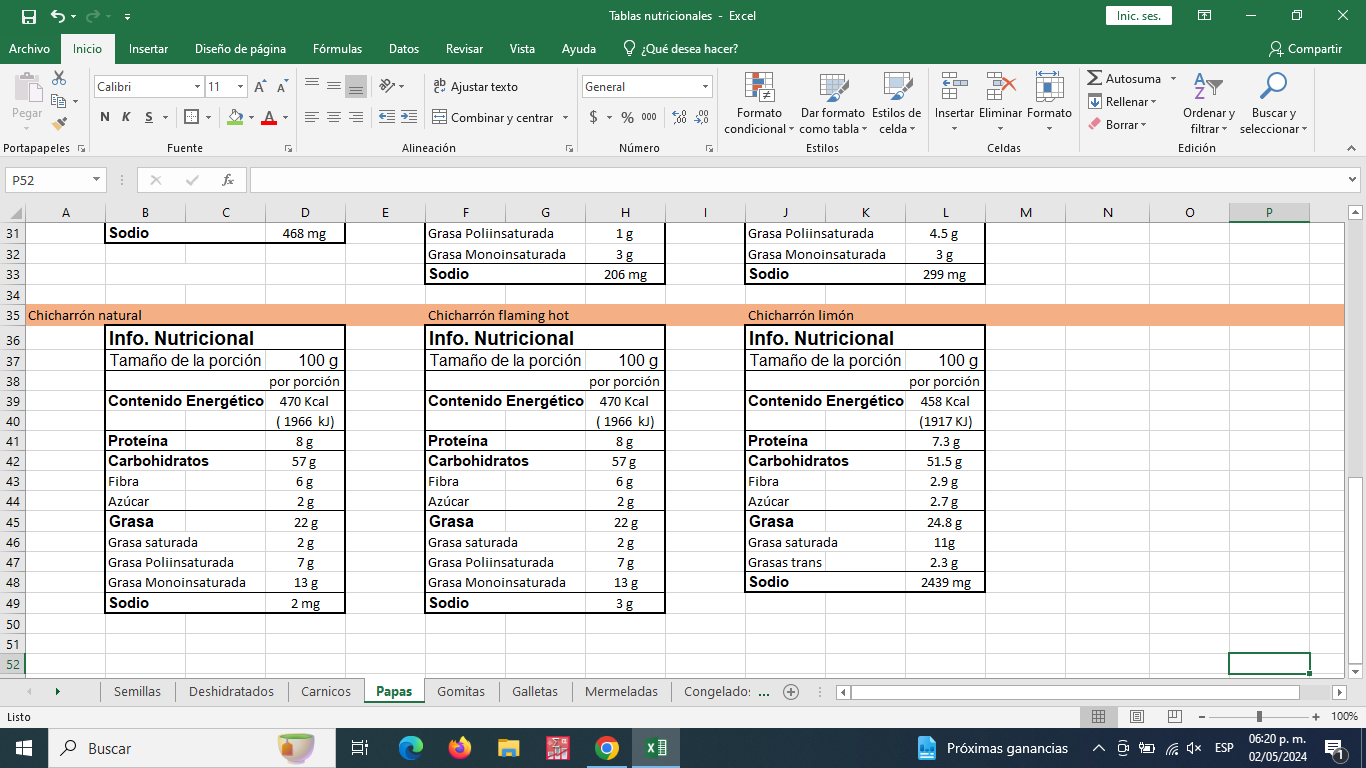Center cell text horizontally

[x=333, y=117]
